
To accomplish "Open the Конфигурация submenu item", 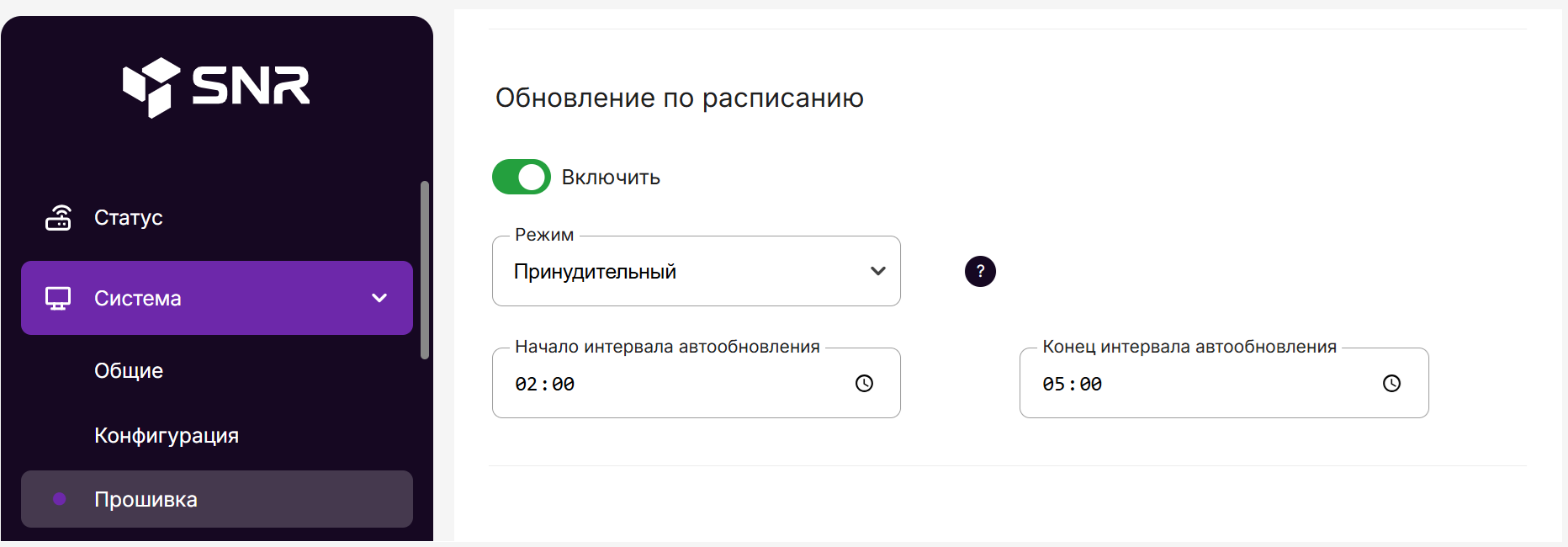I will [x=167, y=435].
